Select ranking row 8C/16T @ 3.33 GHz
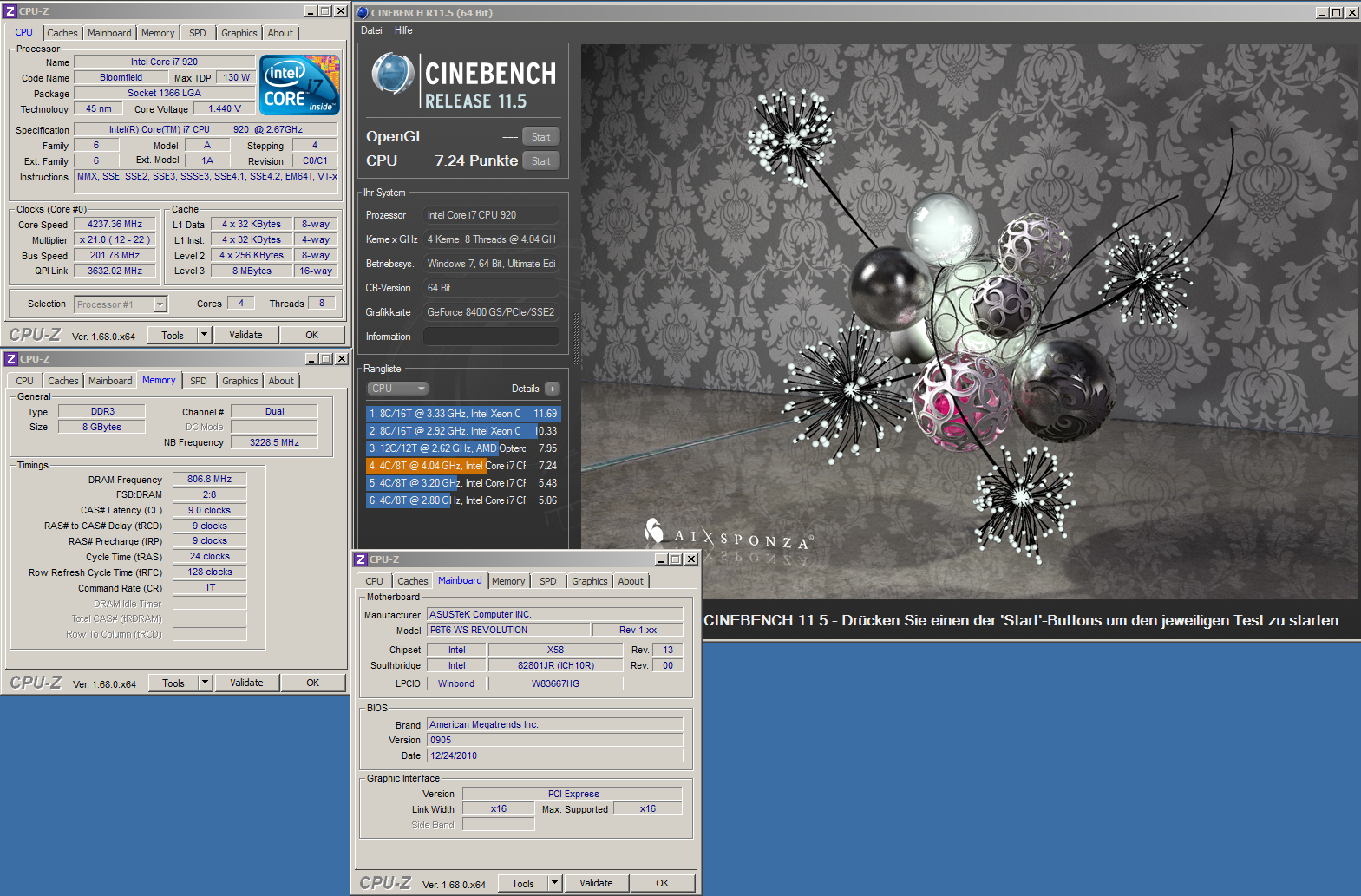 463,414
